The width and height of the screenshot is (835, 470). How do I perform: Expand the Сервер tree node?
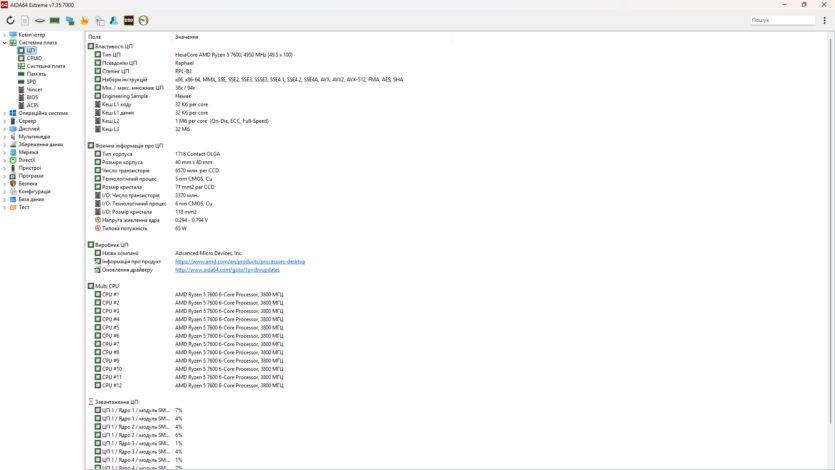click(x=5, y=121)
